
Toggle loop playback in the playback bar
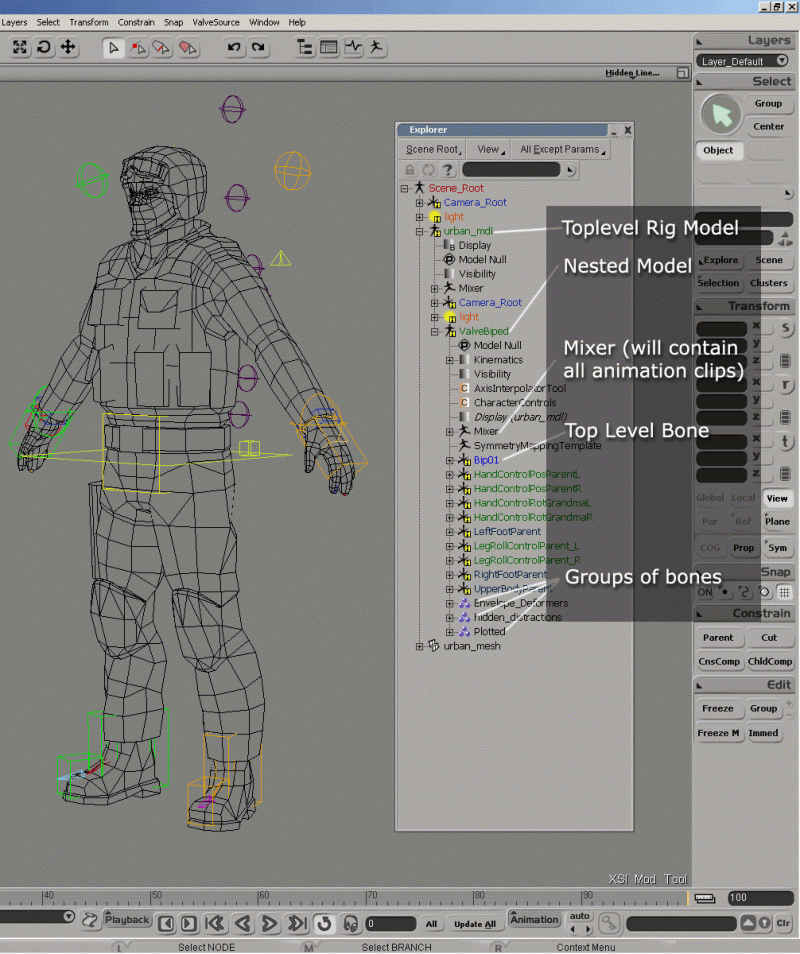[x=324, y=923]
